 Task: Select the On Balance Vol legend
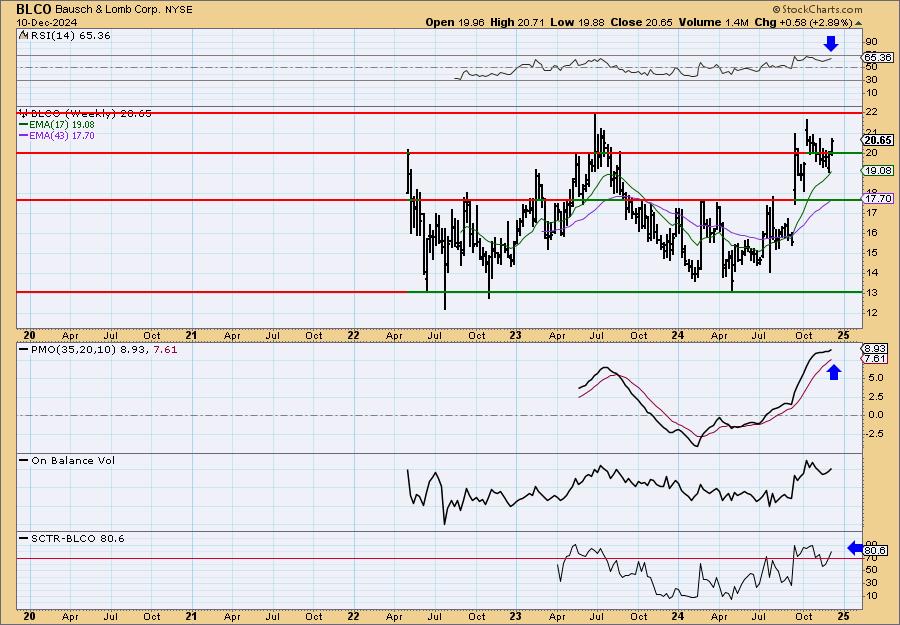coord(67,460)
